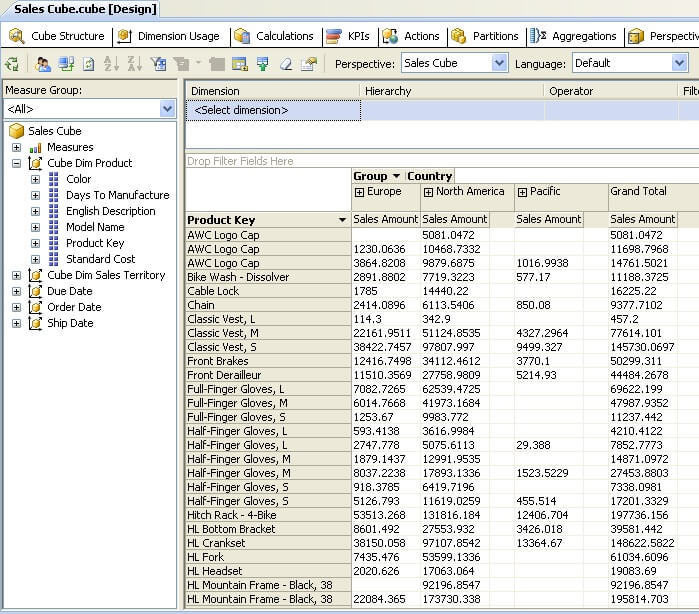Expand the Color attribute node
699x614 pixels.
pos(35,180)
